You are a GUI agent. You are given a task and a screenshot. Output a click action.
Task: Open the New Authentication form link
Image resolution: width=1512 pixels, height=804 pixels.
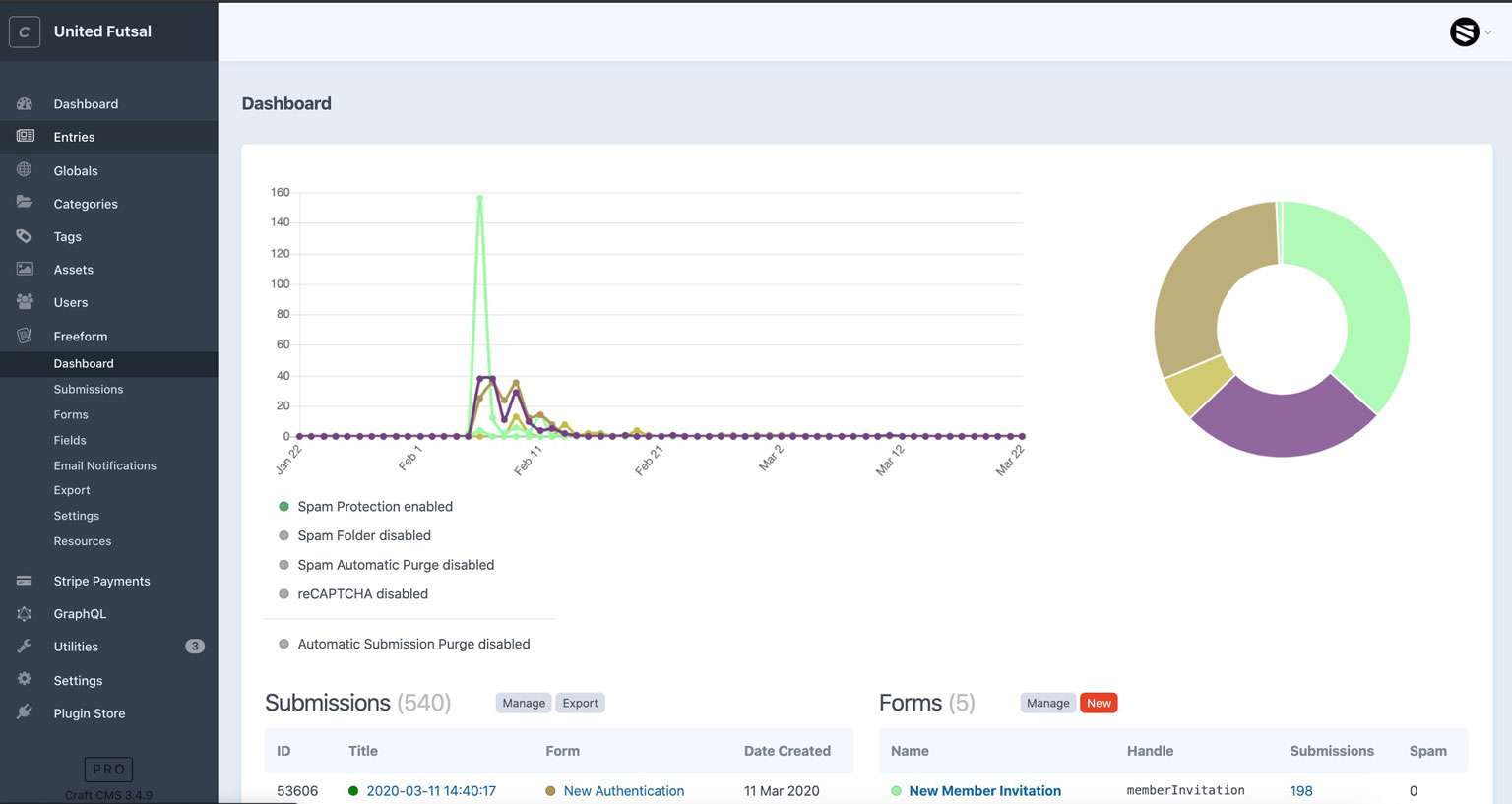point(624,790)
